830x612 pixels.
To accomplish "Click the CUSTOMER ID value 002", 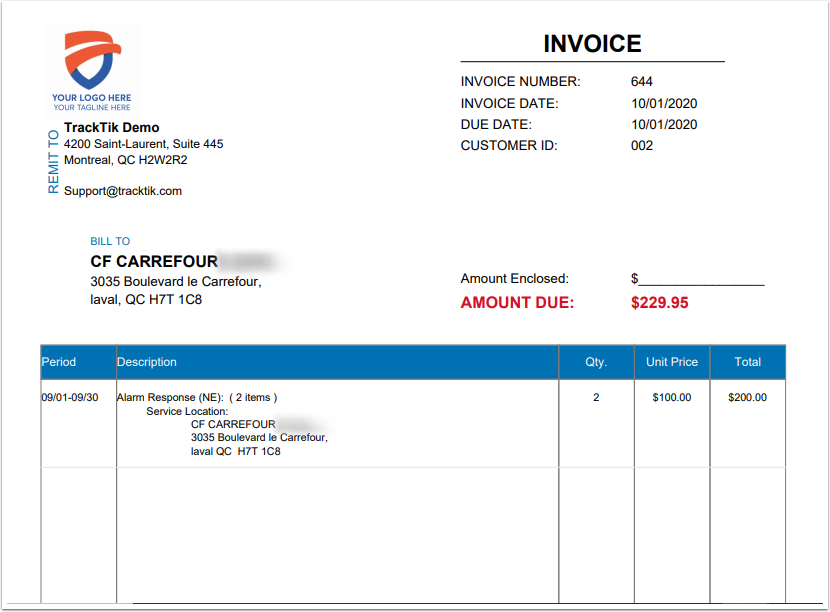I will [642, 146].
